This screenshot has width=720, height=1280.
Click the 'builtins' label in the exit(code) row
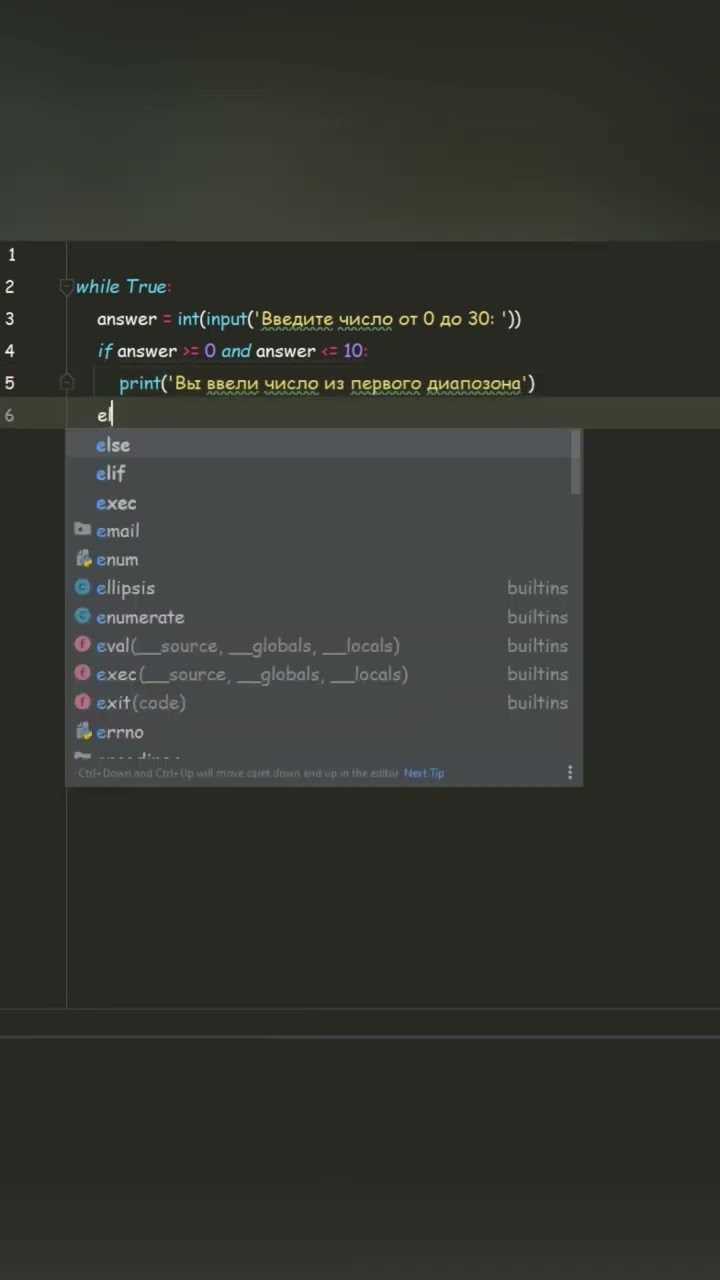(x=537, y=703)
